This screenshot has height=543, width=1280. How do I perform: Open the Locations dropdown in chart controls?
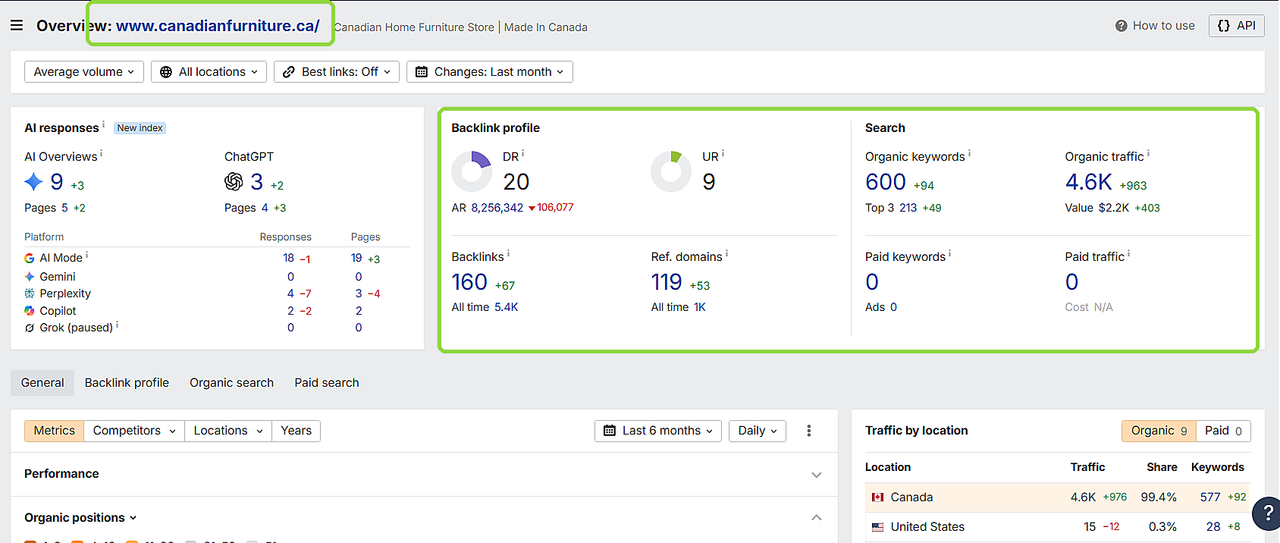(x=228, y=431)
